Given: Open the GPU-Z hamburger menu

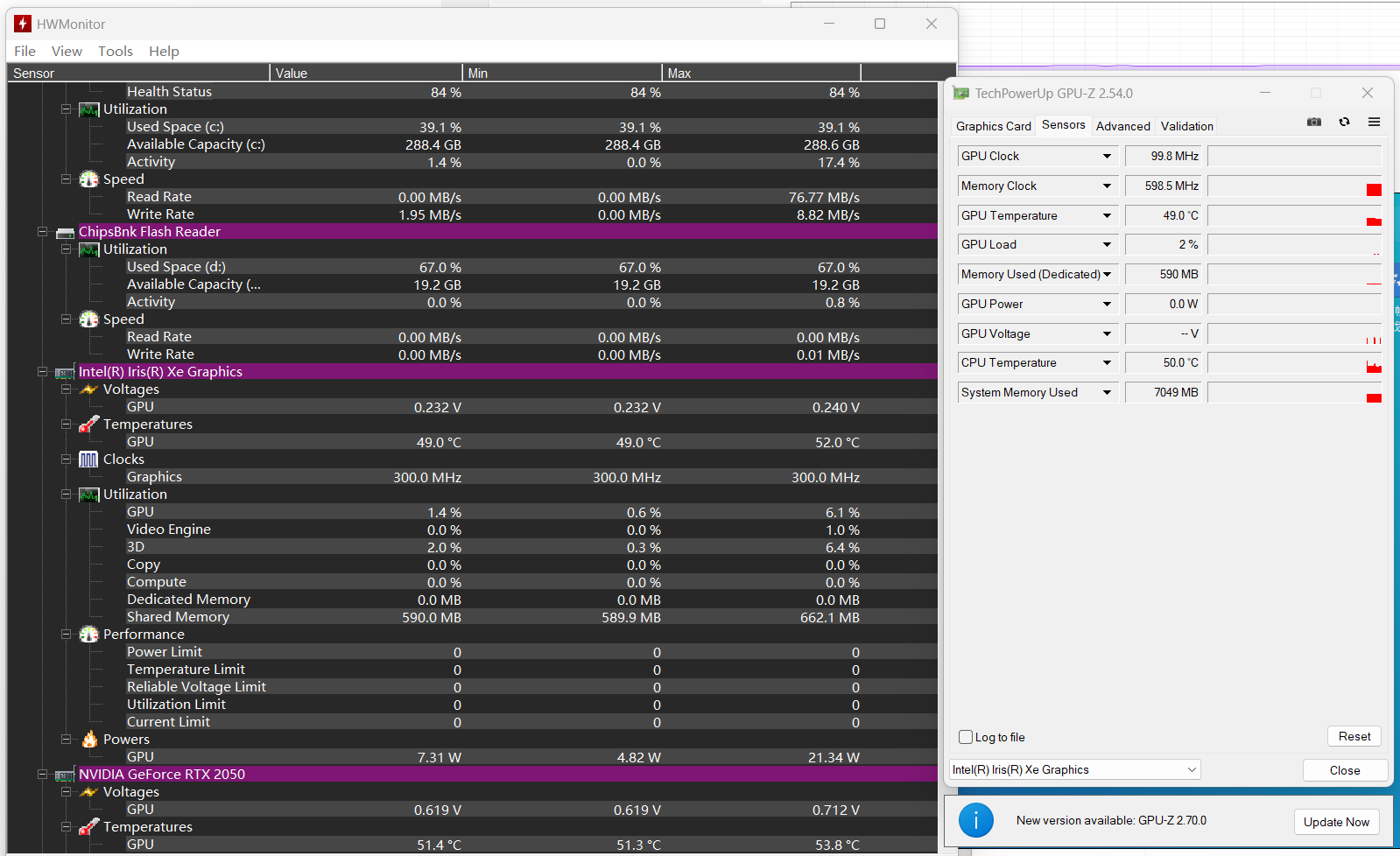Looking at the screenshot, I should (x=1374, y=122).
